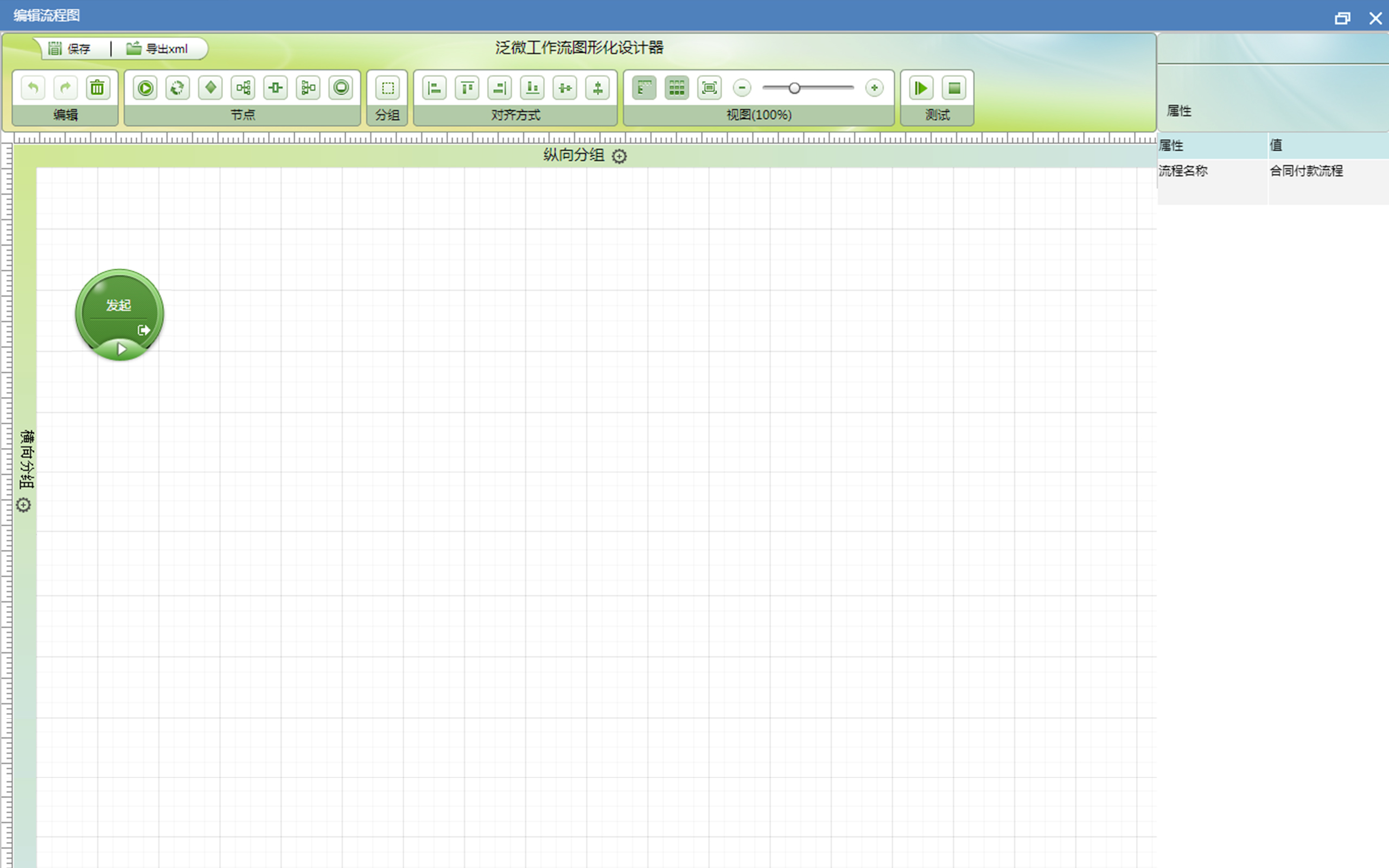Click the fit-to-screen view icon
The width and height of the screenshot is (1389, 868).
[710, 88]
